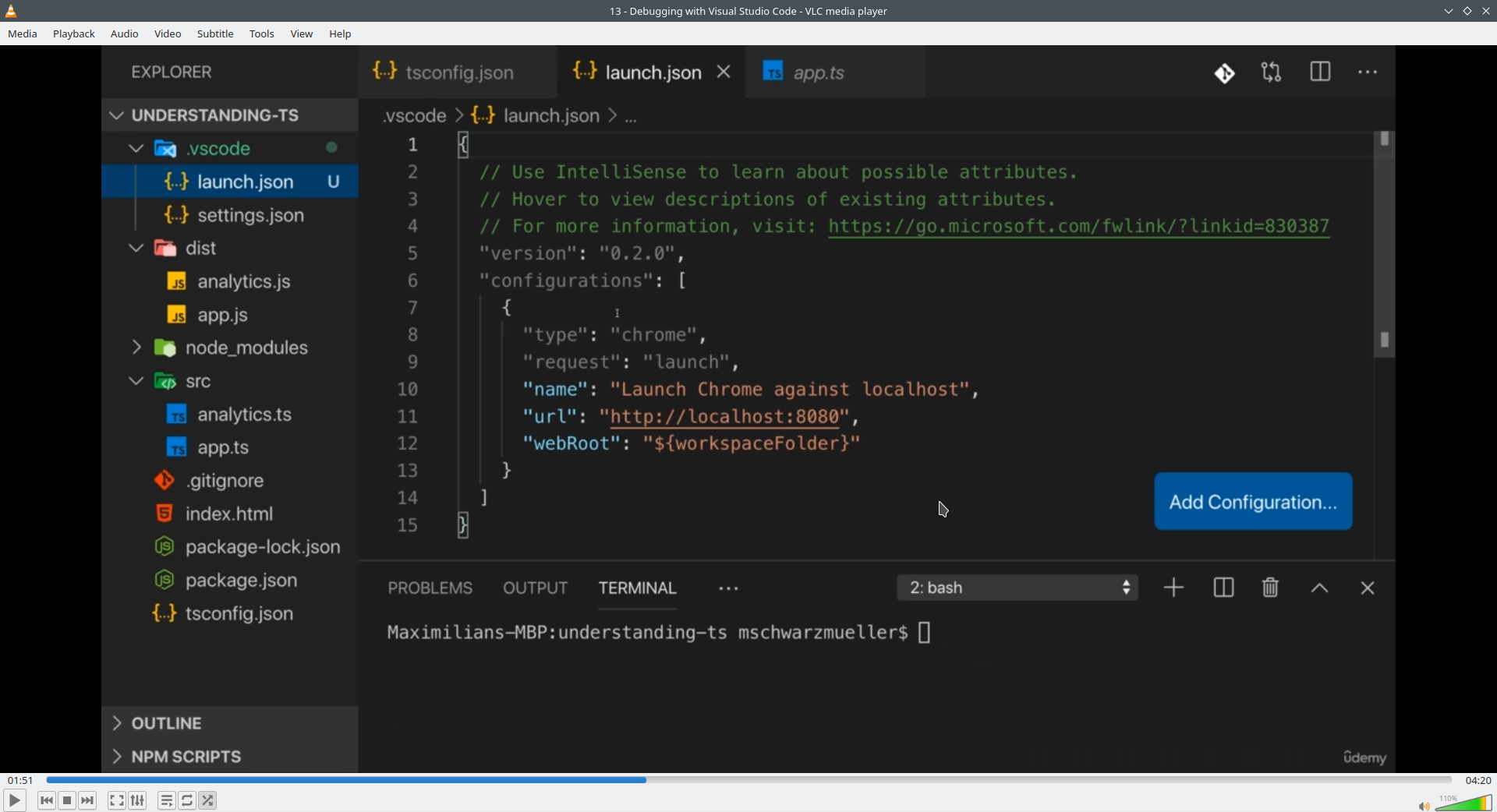Click the git source control diamond icon
The width and height of the screenshot is (1497, 812).
pyautogui.click(x=1224, y=73)
